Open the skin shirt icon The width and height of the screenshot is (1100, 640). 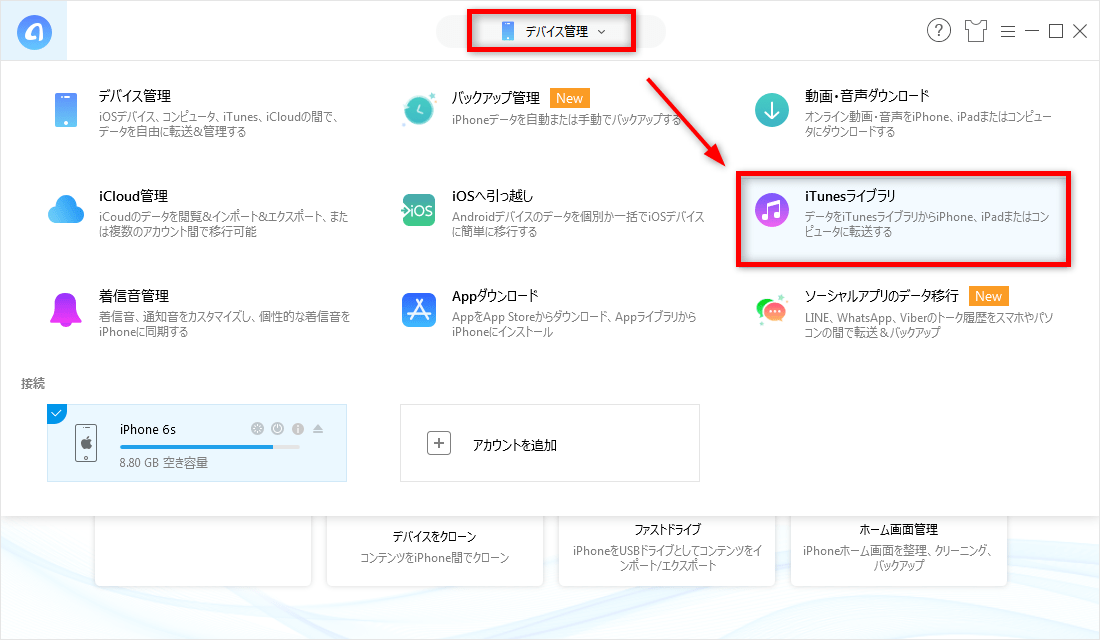[975, 31]
